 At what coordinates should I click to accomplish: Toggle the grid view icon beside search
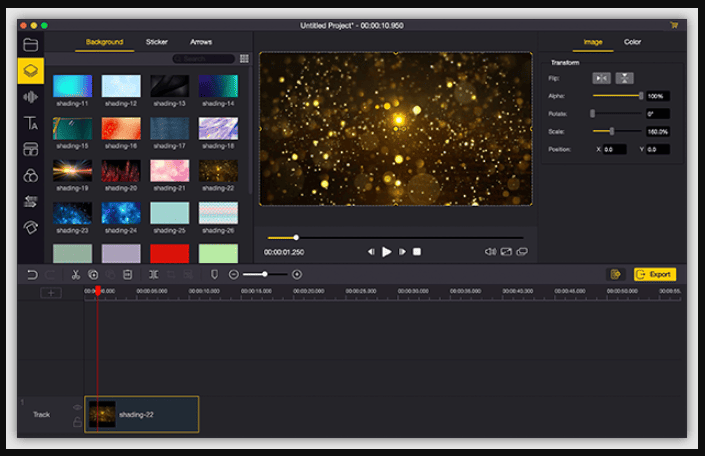[244, 58]
